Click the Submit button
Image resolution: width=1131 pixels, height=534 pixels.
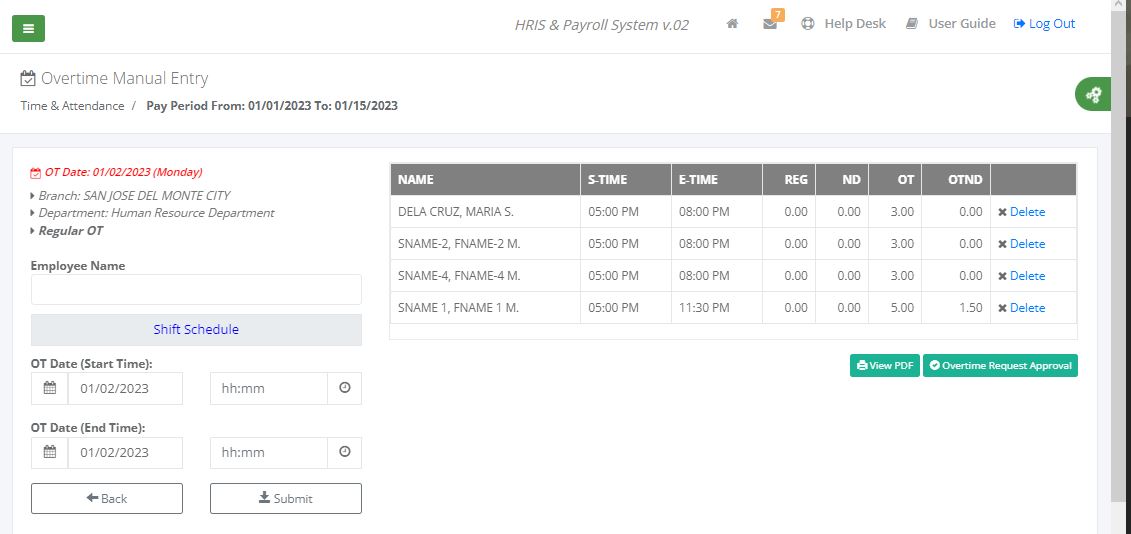286,499
